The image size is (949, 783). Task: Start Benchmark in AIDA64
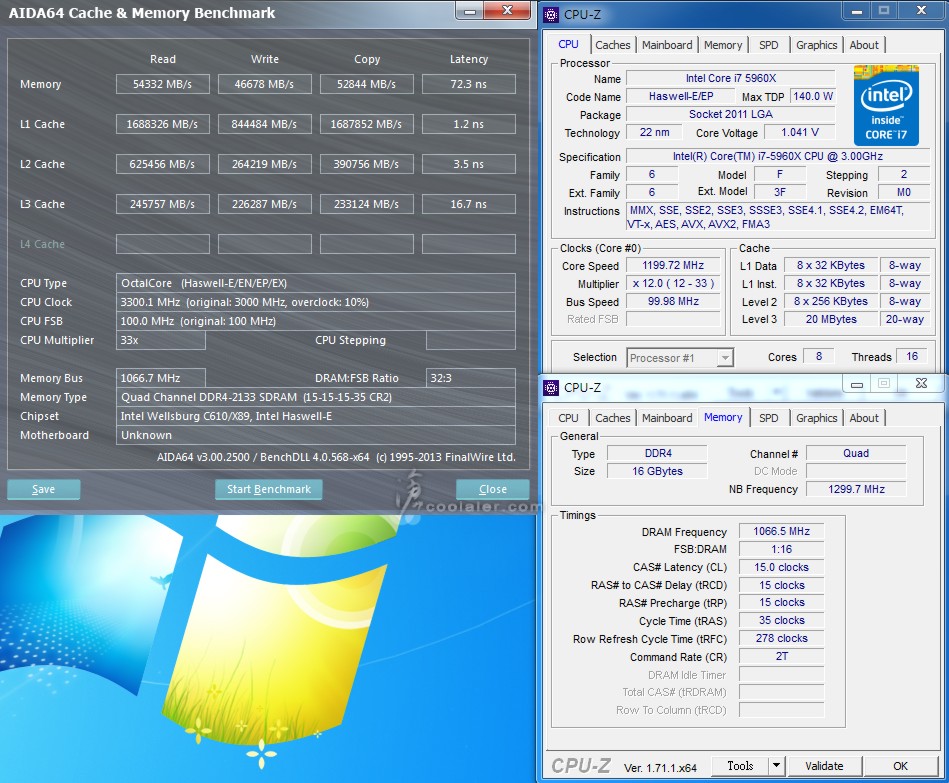coord(269,489)
